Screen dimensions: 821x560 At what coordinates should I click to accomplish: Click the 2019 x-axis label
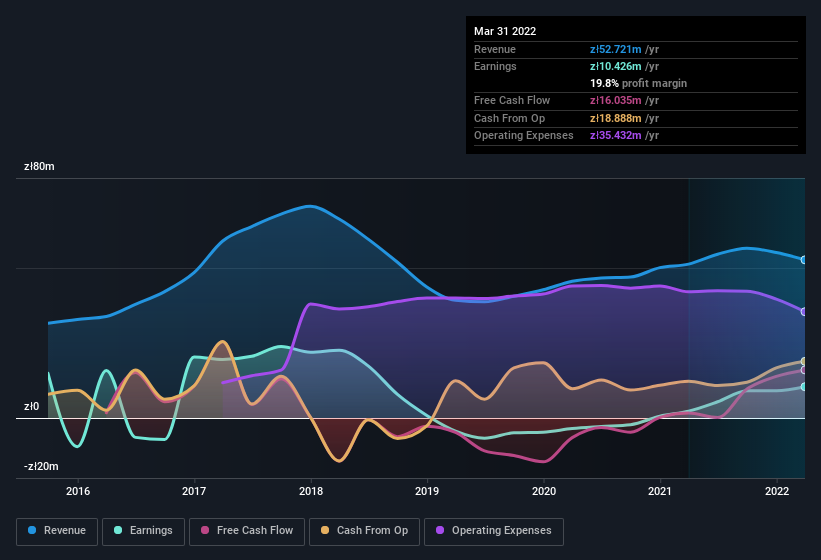tap(427, 491)
